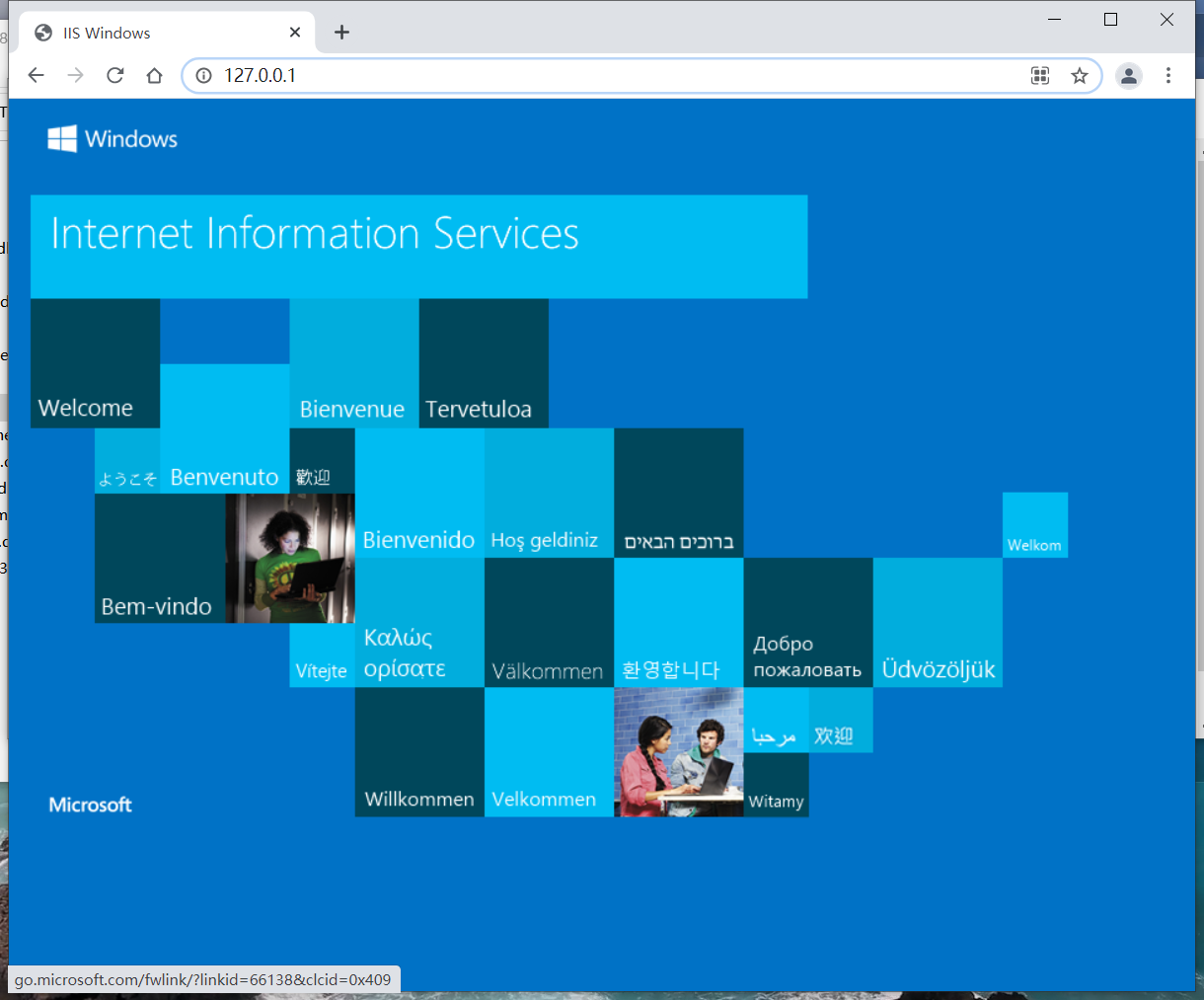The height and width of the screenshot is (1000, 1204).
Task: Click the Welkom tile
Action: [1035, 525]
